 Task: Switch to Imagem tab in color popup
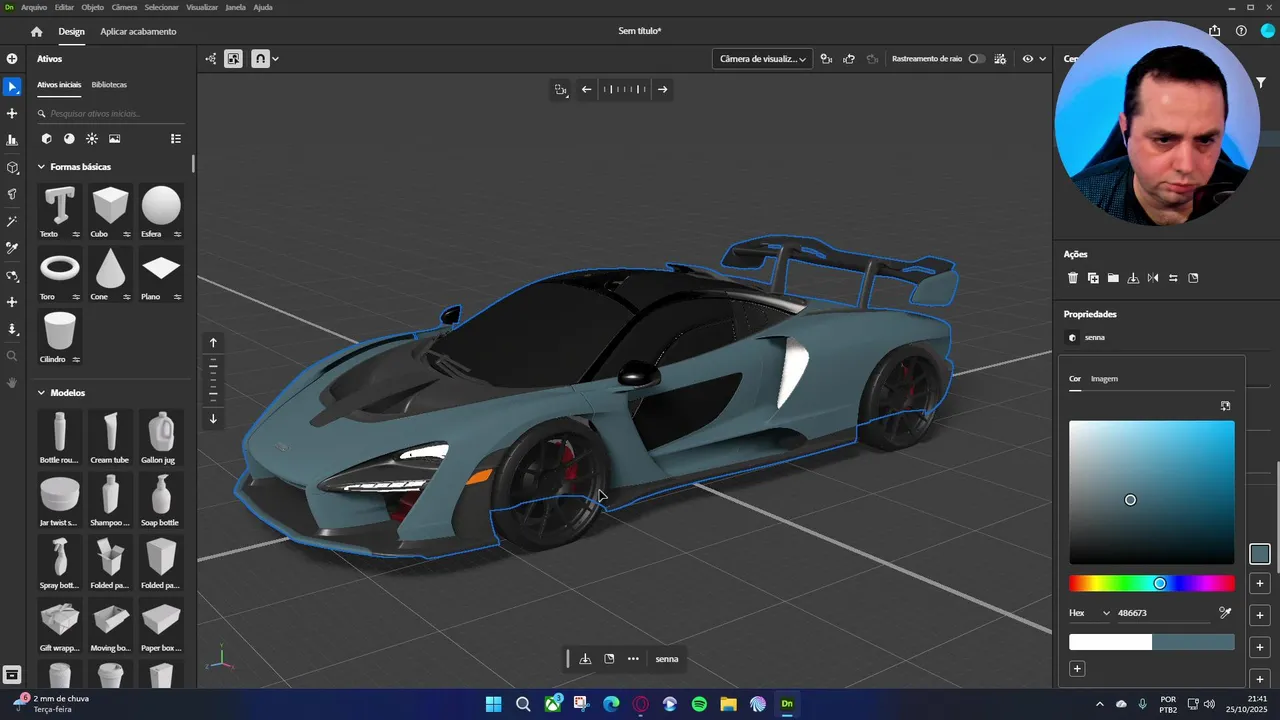1104,379
